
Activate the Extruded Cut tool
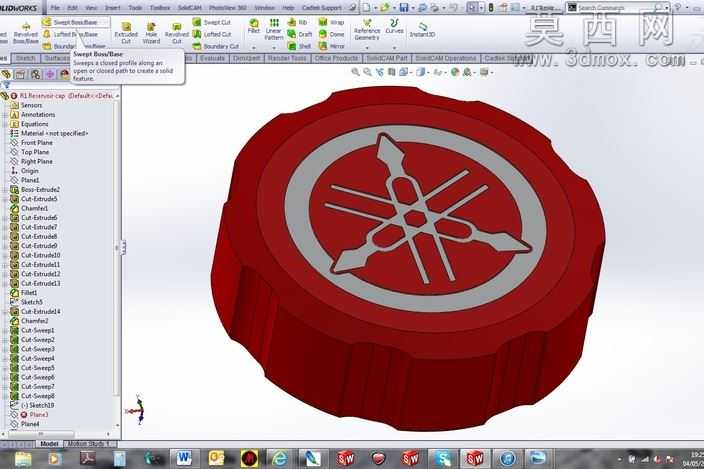point(126,33)
